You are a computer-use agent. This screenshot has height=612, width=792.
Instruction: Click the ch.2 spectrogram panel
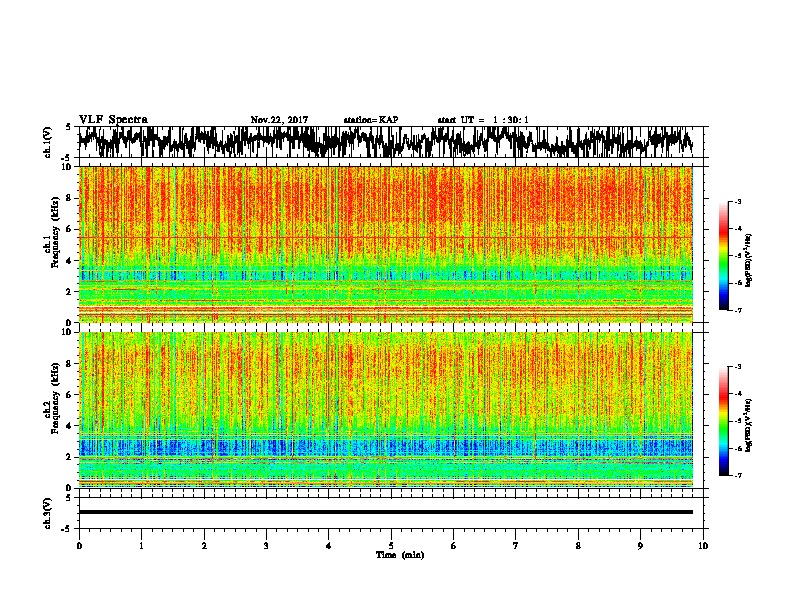coord(386,410)
